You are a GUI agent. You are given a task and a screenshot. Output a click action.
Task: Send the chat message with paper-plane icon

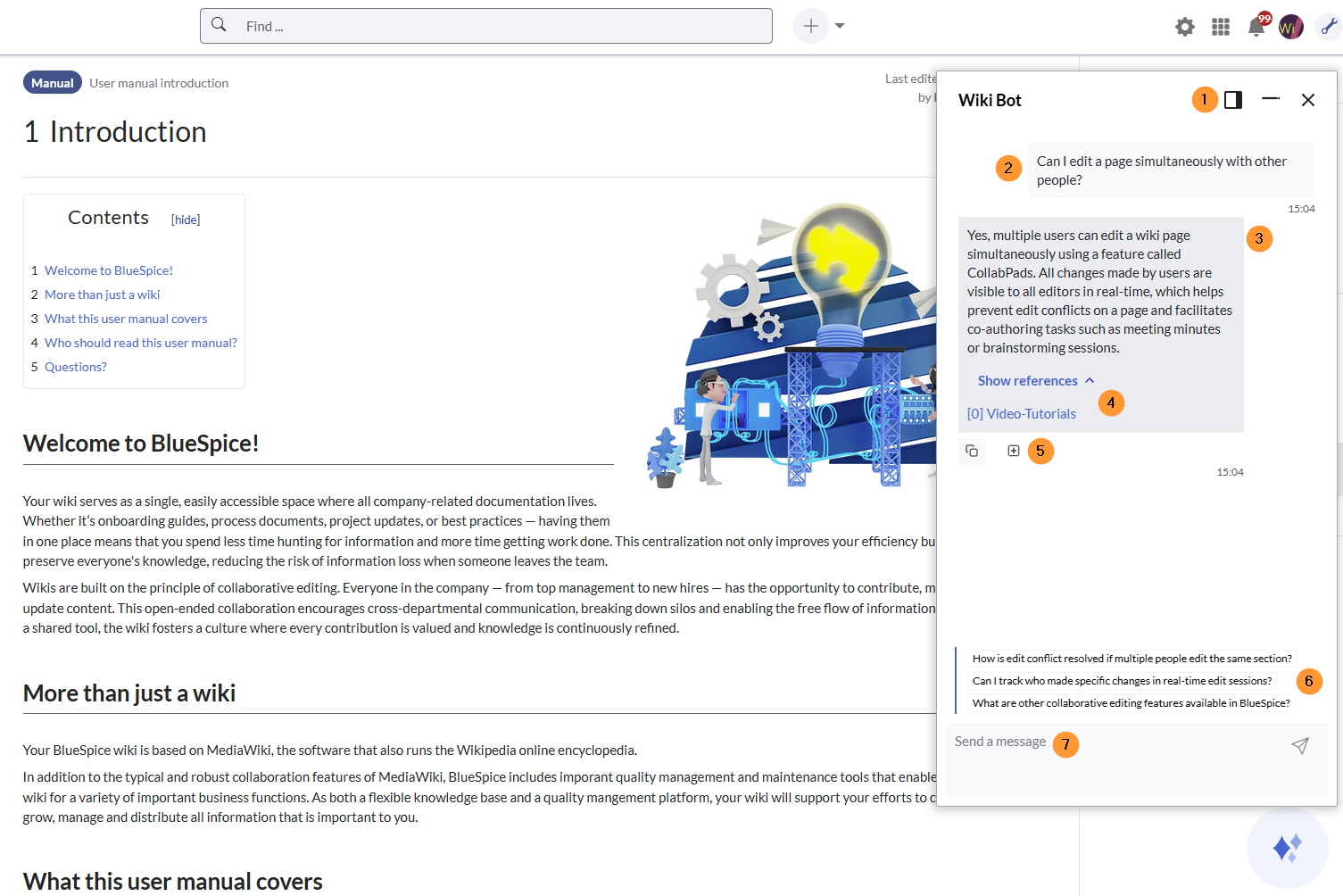click(1300, 746)
